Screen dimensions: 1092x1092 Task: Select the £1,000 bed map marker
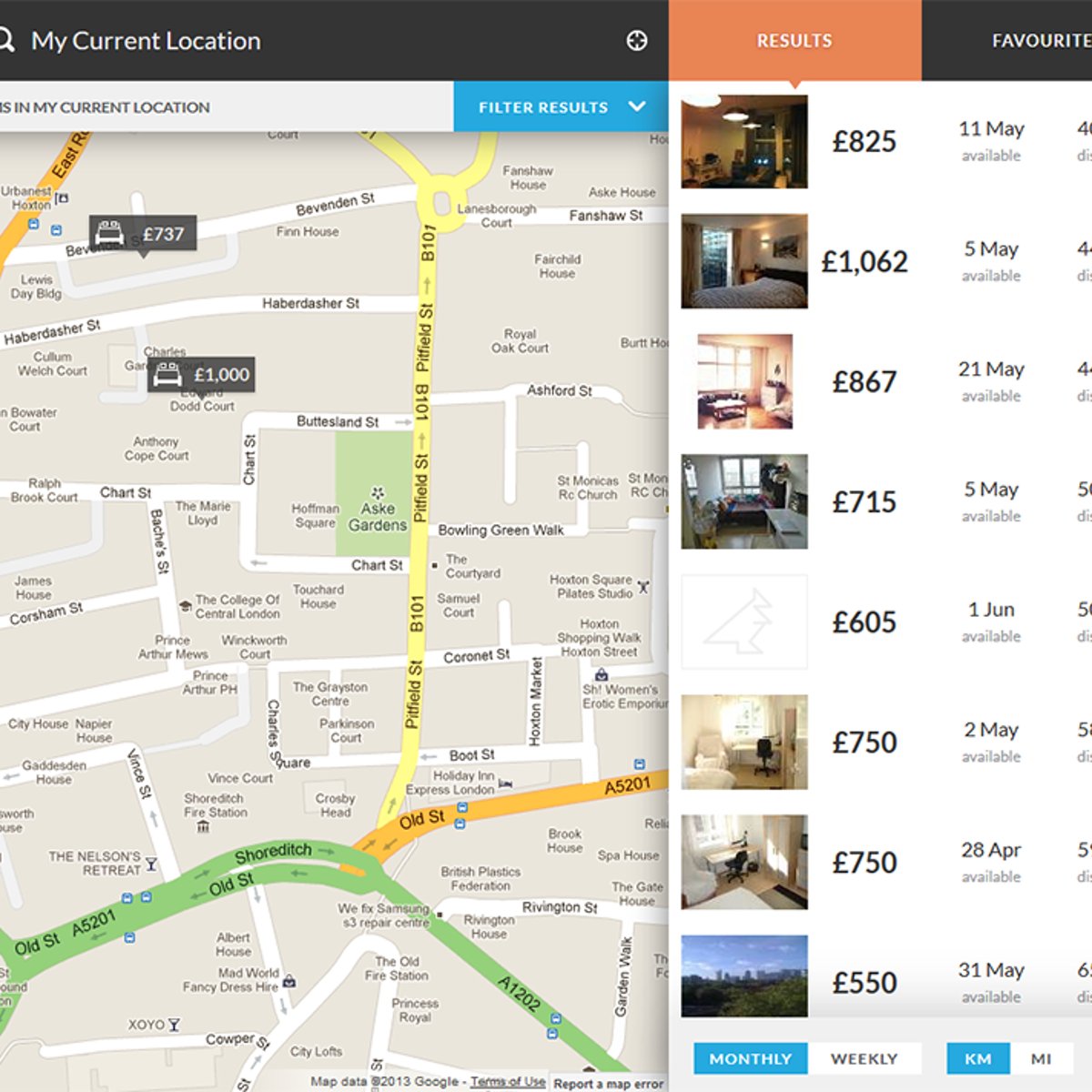(201, 374)
